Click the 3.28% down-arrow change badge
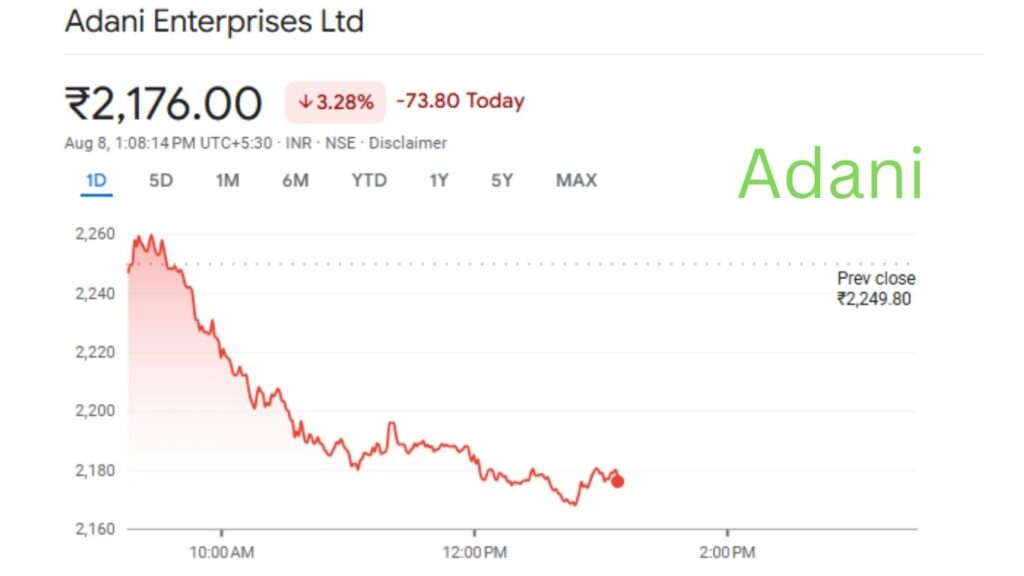 335,102
